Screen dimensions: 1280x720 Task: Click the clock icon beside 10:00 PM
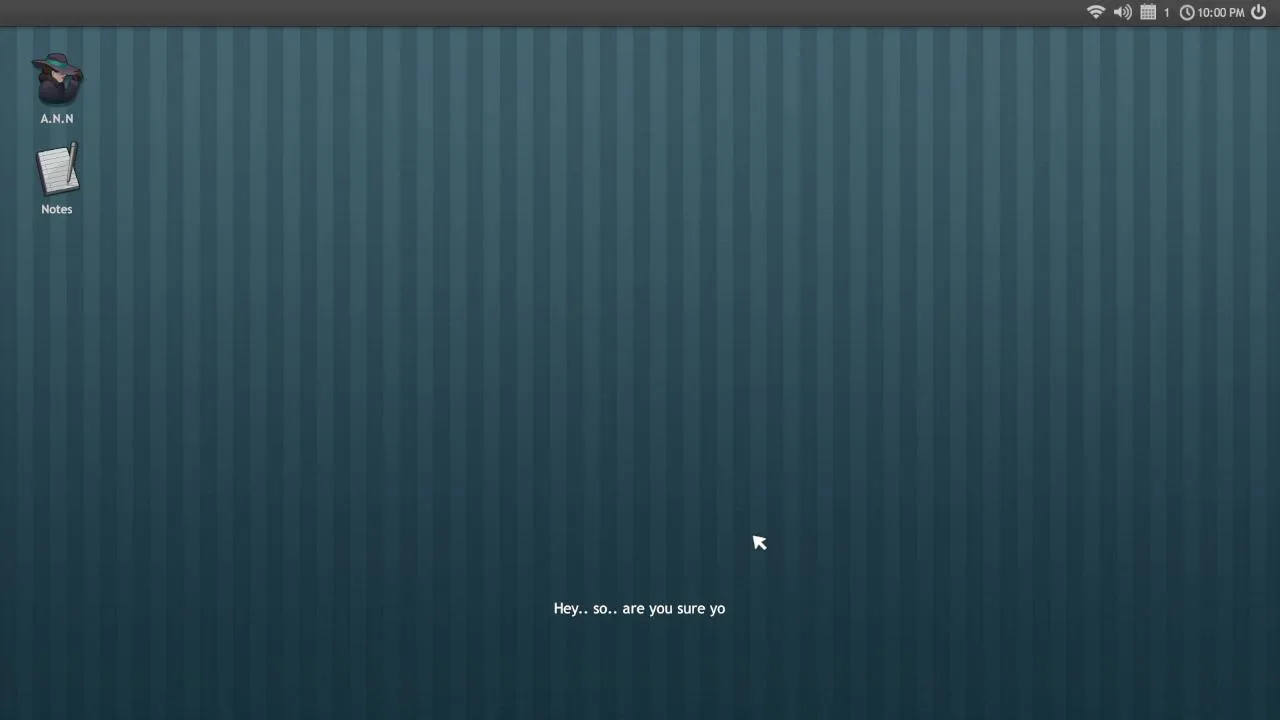coord(1187,13)
